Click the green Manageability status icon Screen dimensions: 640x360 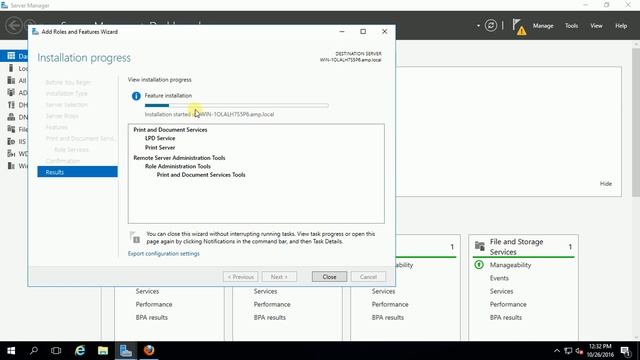[479, 265]
